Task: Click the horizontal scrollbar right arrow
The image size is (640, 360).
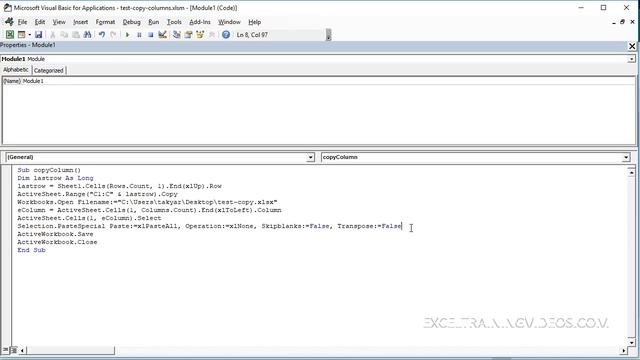Action: pyautogui.click(x=624, y=350)
